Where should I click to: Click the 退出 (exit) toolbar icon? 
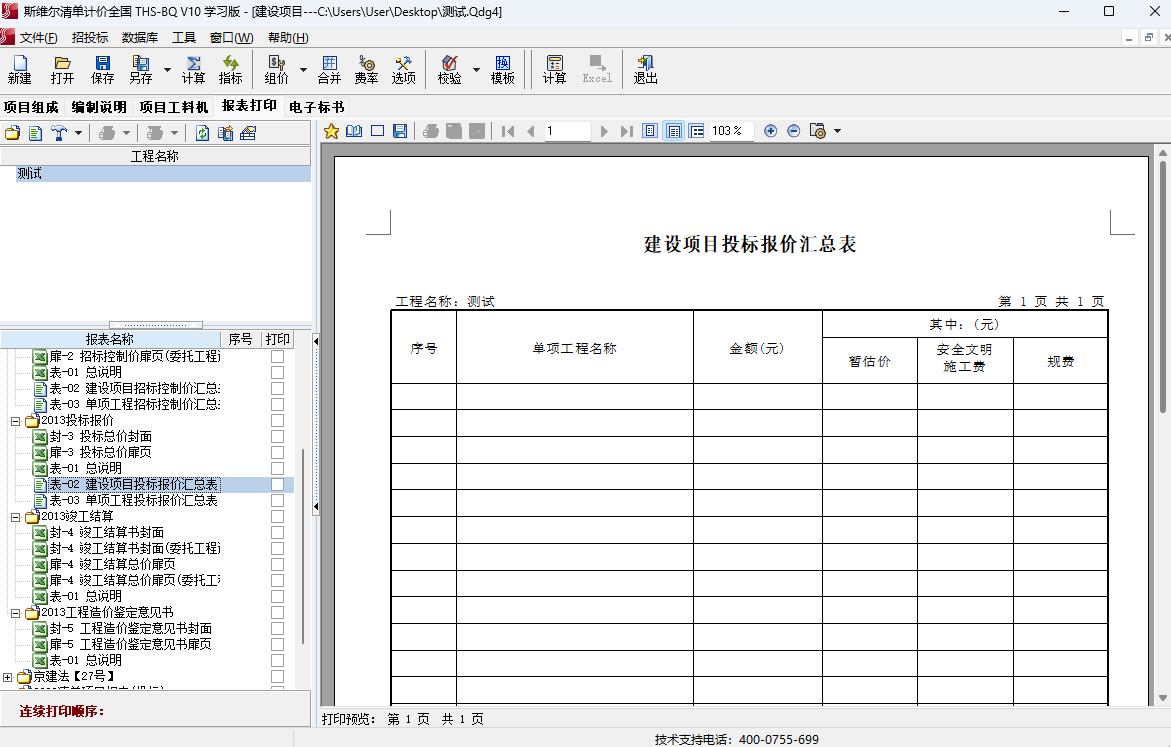pyautogui.click(x=645, y=69)
